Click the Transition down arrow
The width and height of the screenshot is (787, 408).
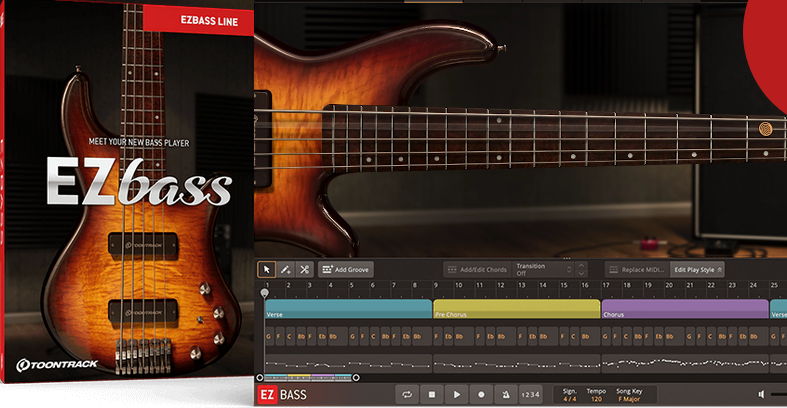tap(581, 274)
